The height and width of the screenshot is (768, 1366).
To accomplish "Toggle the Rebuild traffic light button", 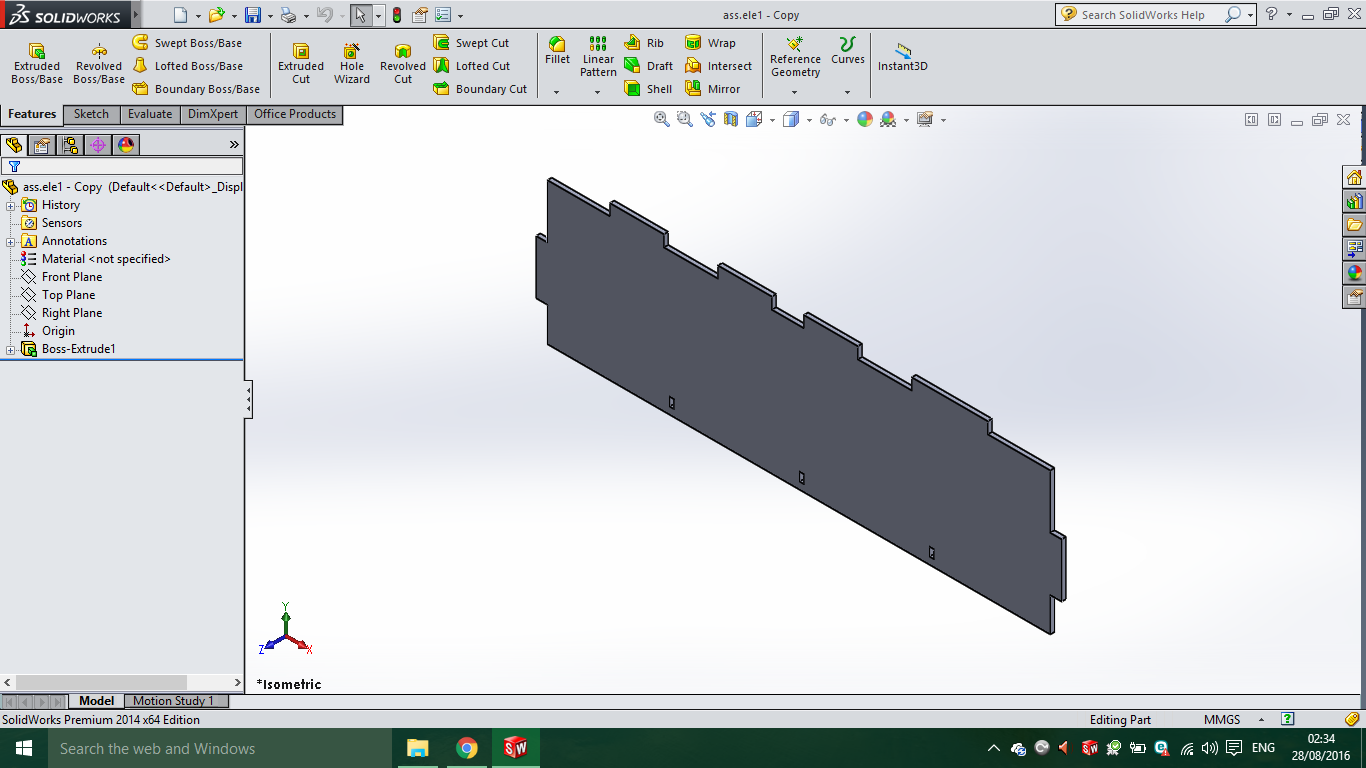I will point(397,15).
